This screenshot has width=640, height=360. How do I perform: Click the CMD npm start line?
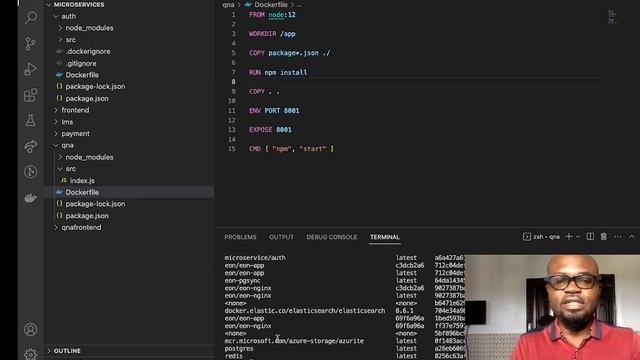coord(291,149)
